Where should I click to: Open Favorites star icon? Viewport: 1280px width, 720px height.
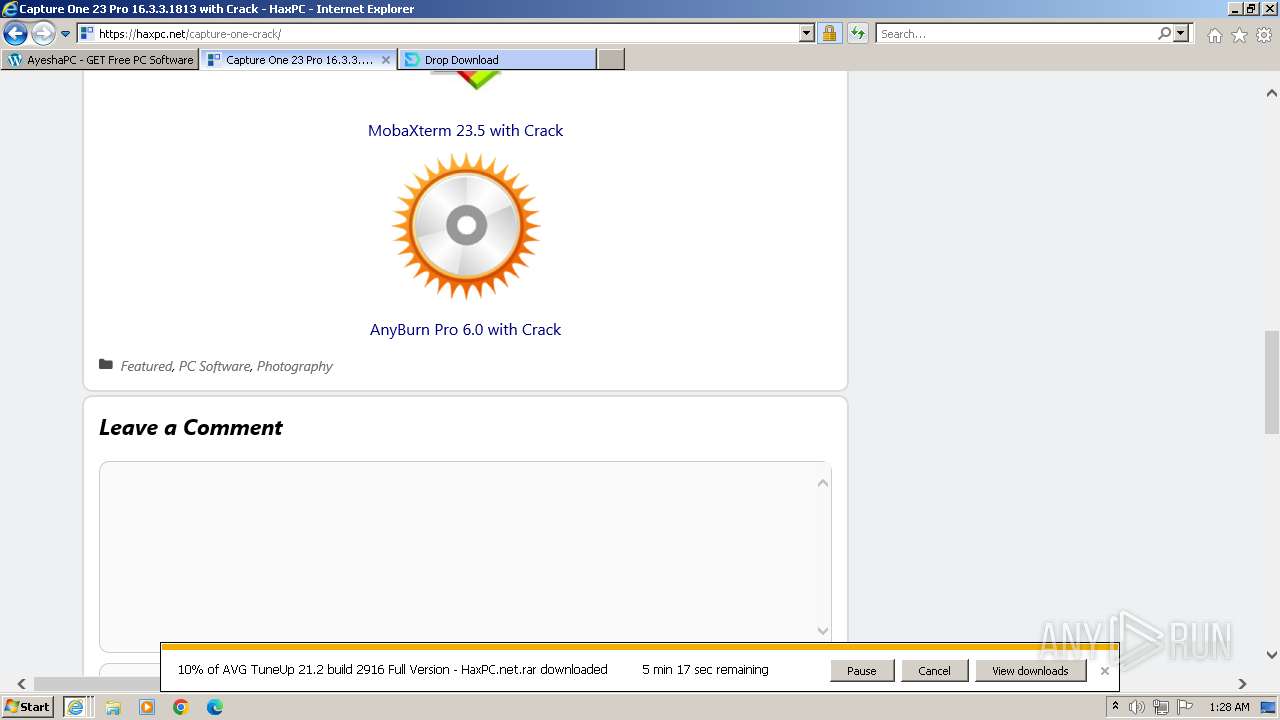(1239, 35)
